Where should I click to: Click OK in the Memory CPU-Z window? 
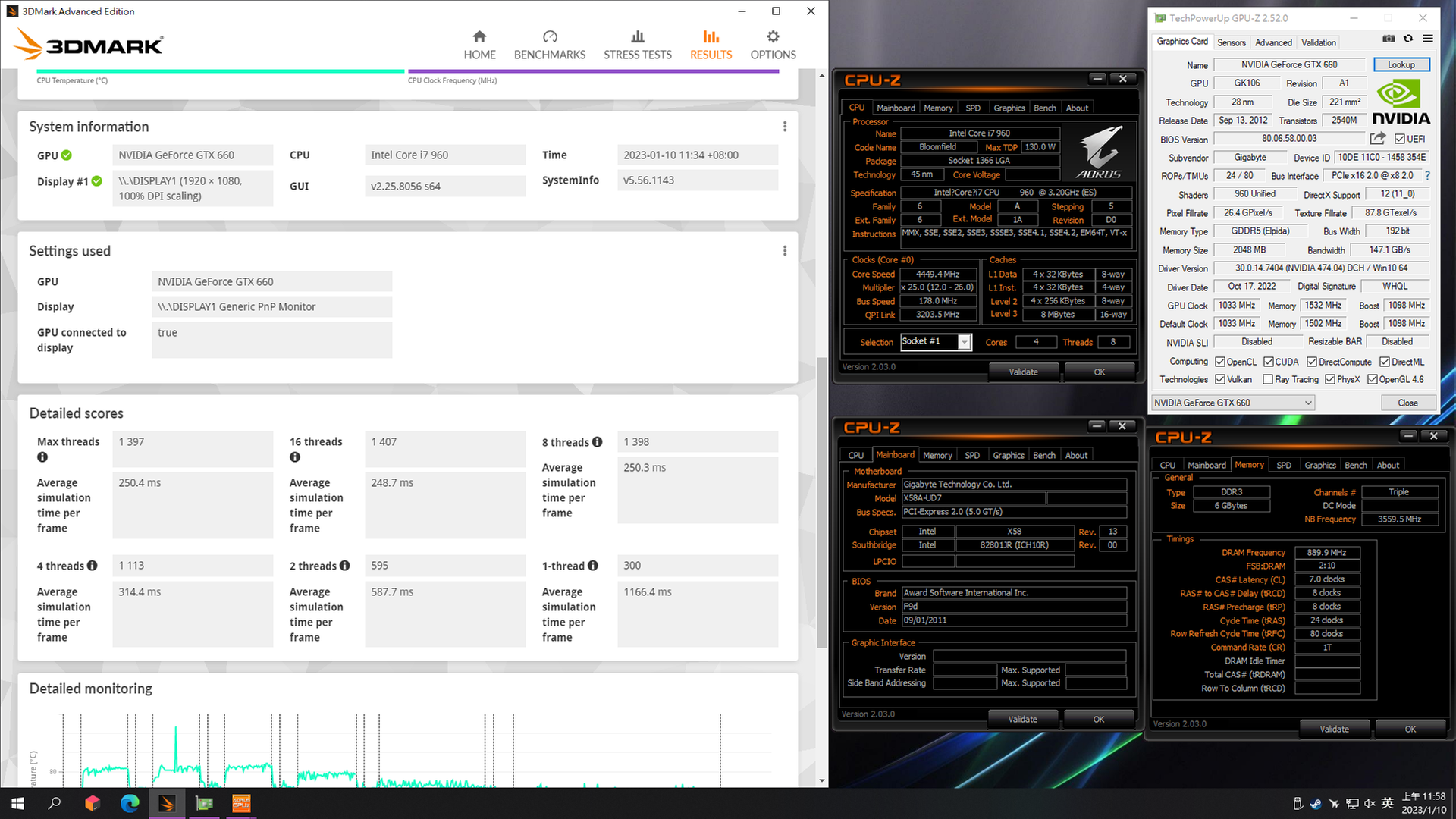pyautogui.click(x=1410, y=730)
